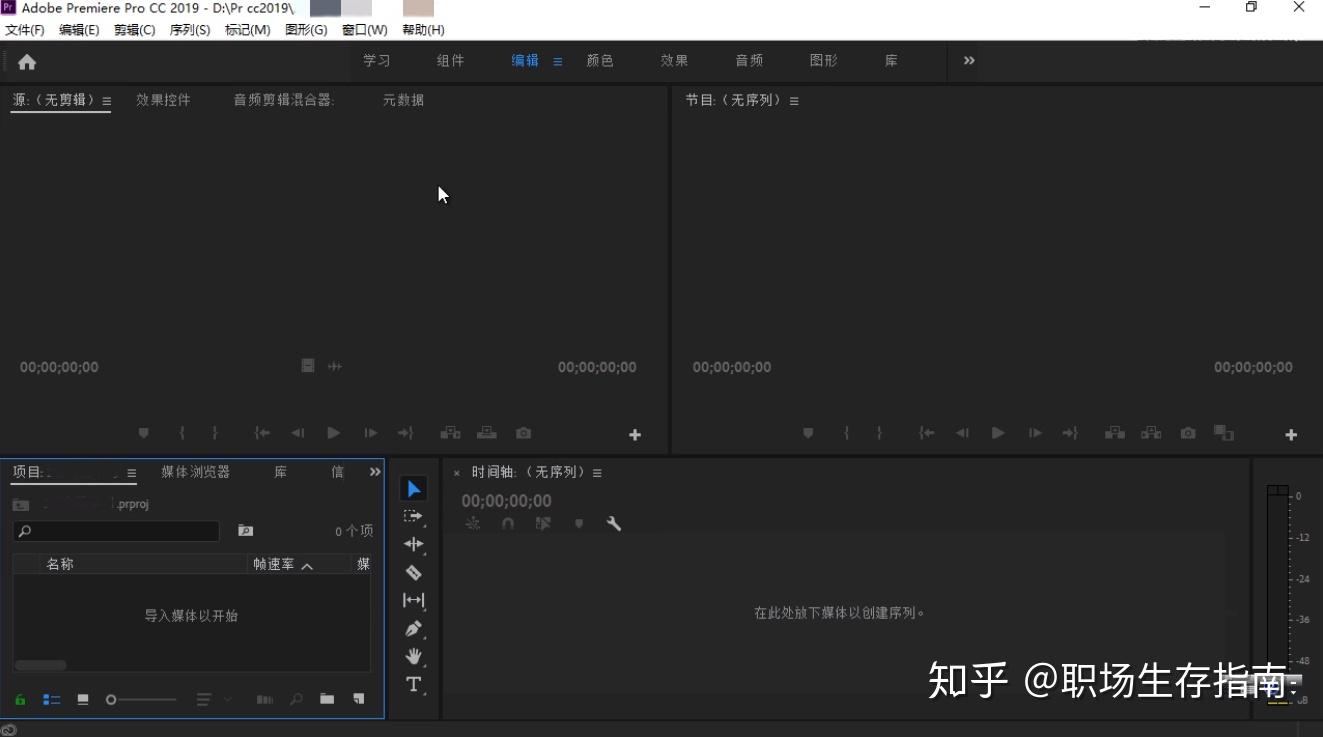Image resolution: width=1323 pixels, height=737 pixels.
Task: Open the Source monitor button editor plus
Action: point(635,435)
